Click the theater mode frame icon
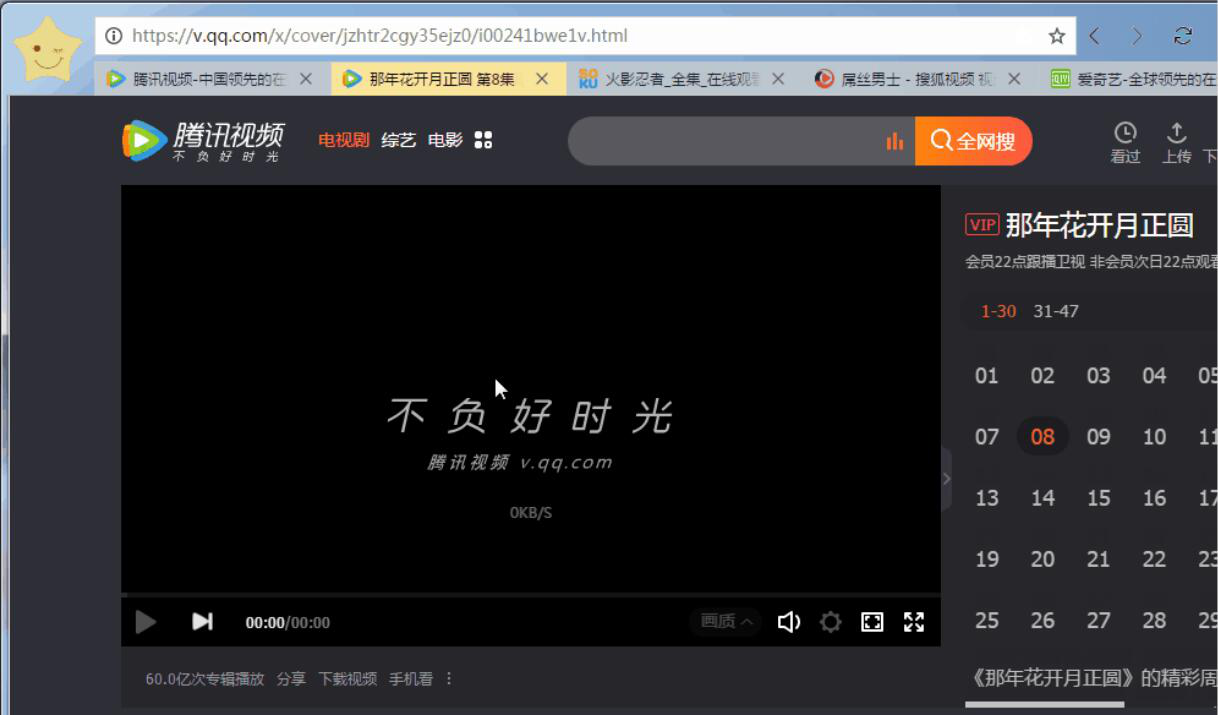1218x715 pixels. [x=872, y=621]
